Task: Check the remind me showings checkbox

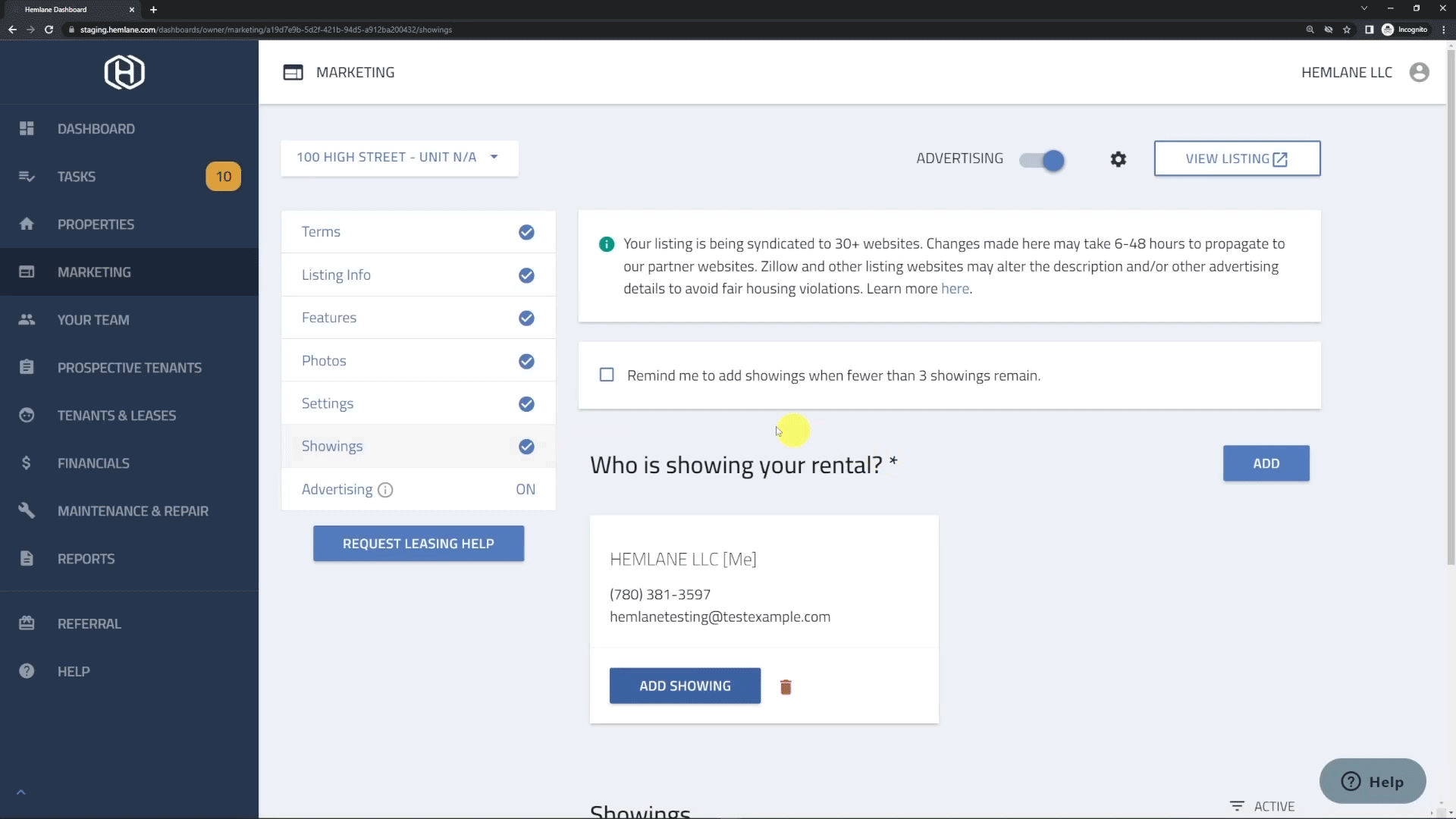Action: point(607,375)
